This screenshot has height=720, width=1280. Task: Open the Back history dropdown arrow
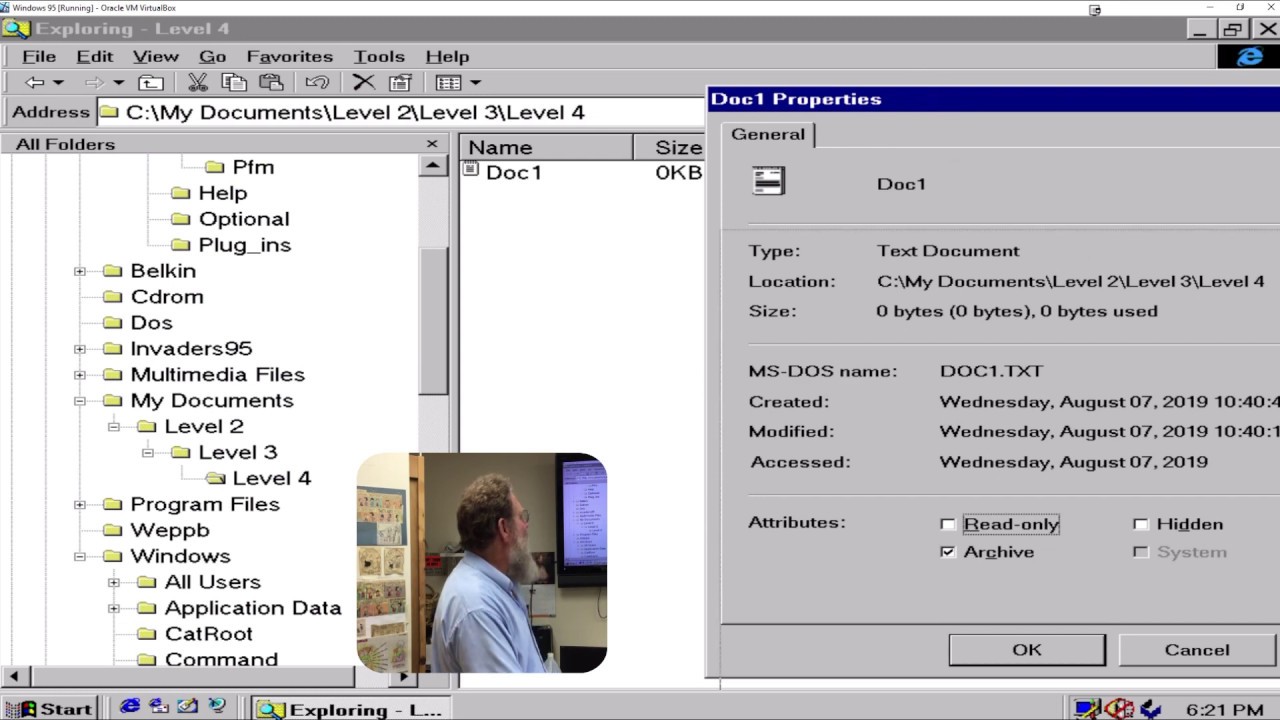tap(58, 83)
